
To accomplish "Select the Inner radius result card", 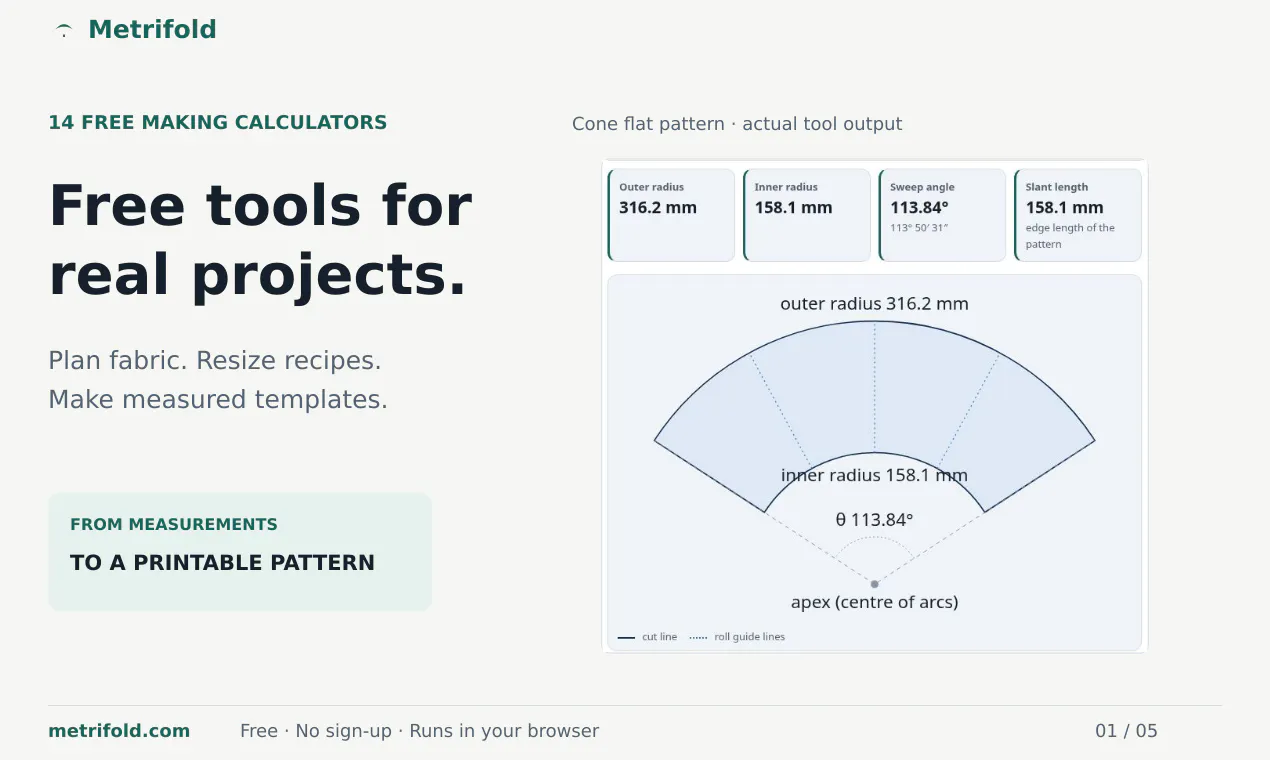I will click(807, 215).
